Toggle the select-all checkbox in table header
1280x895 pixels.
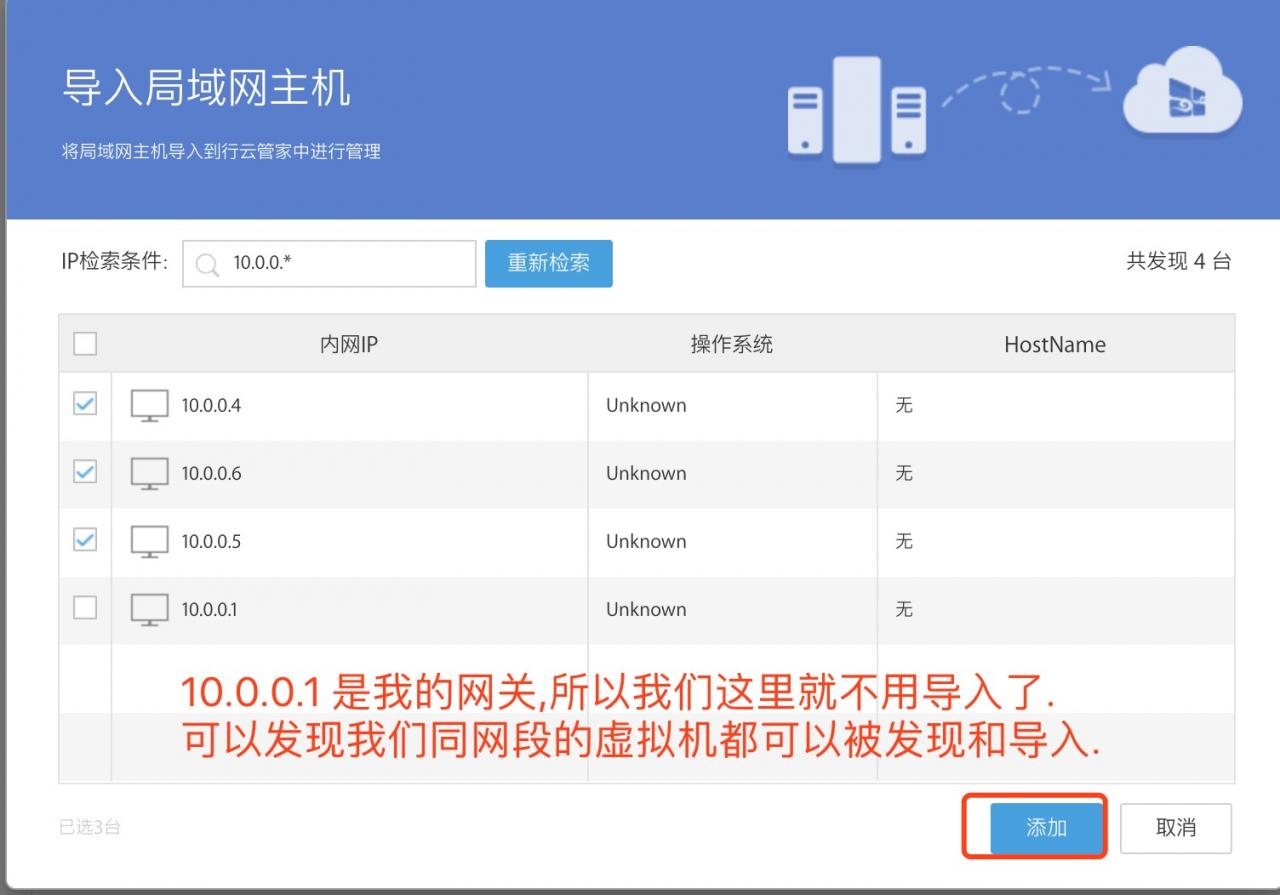click(x=85, y=344)
